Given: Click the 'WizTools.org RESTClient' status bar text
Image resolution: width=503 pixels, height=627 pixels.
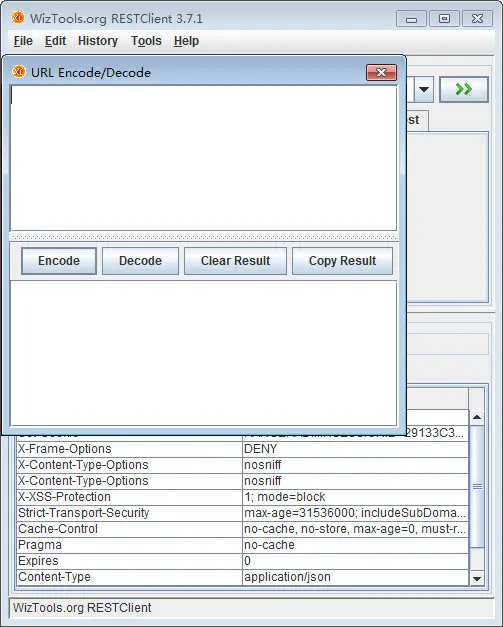Looking at the screenshot, I should tap(82, 608).
